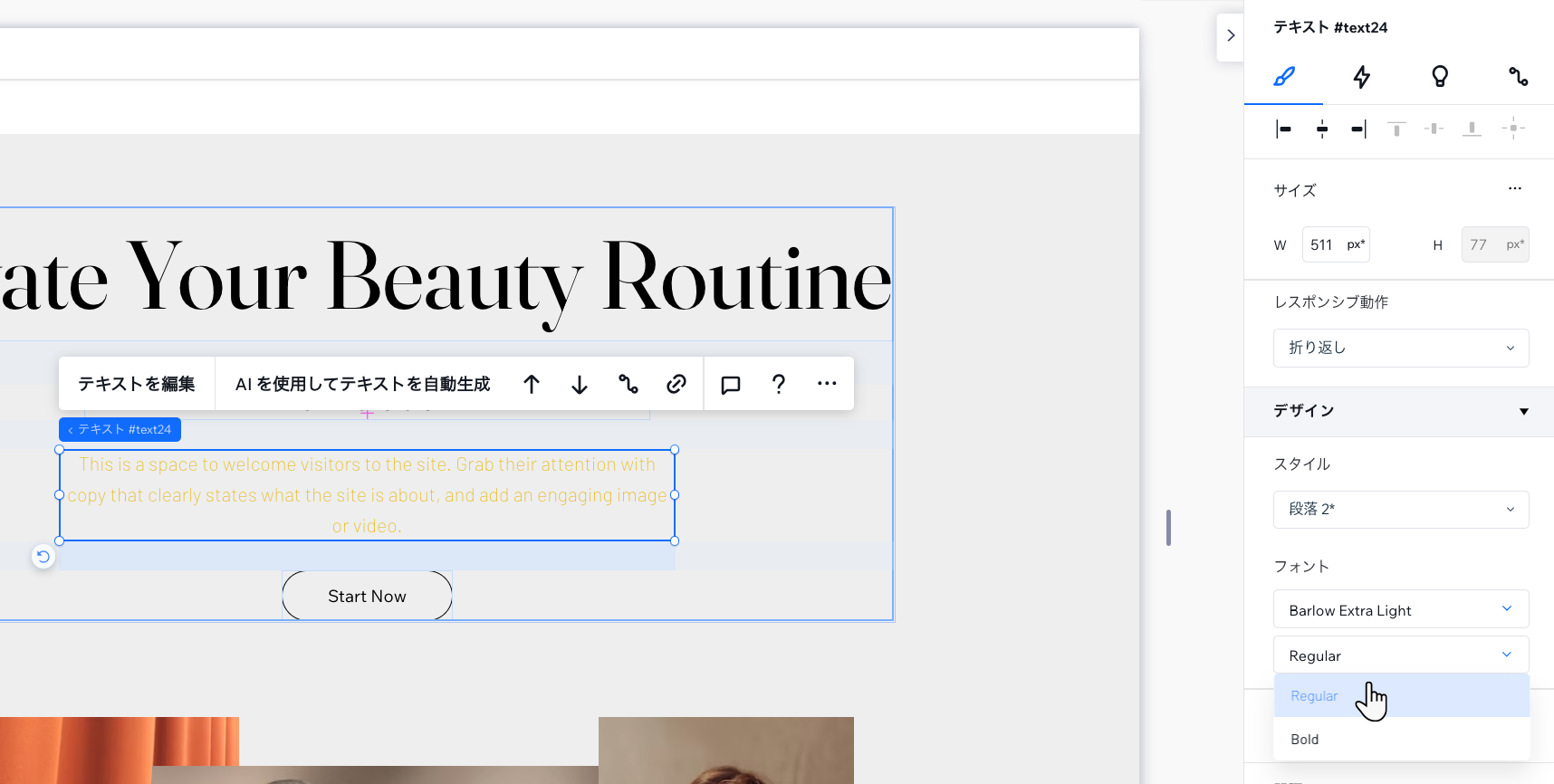
Task: Open the Barlow Extra Light font dropdown
Action: click(1401, 609)
